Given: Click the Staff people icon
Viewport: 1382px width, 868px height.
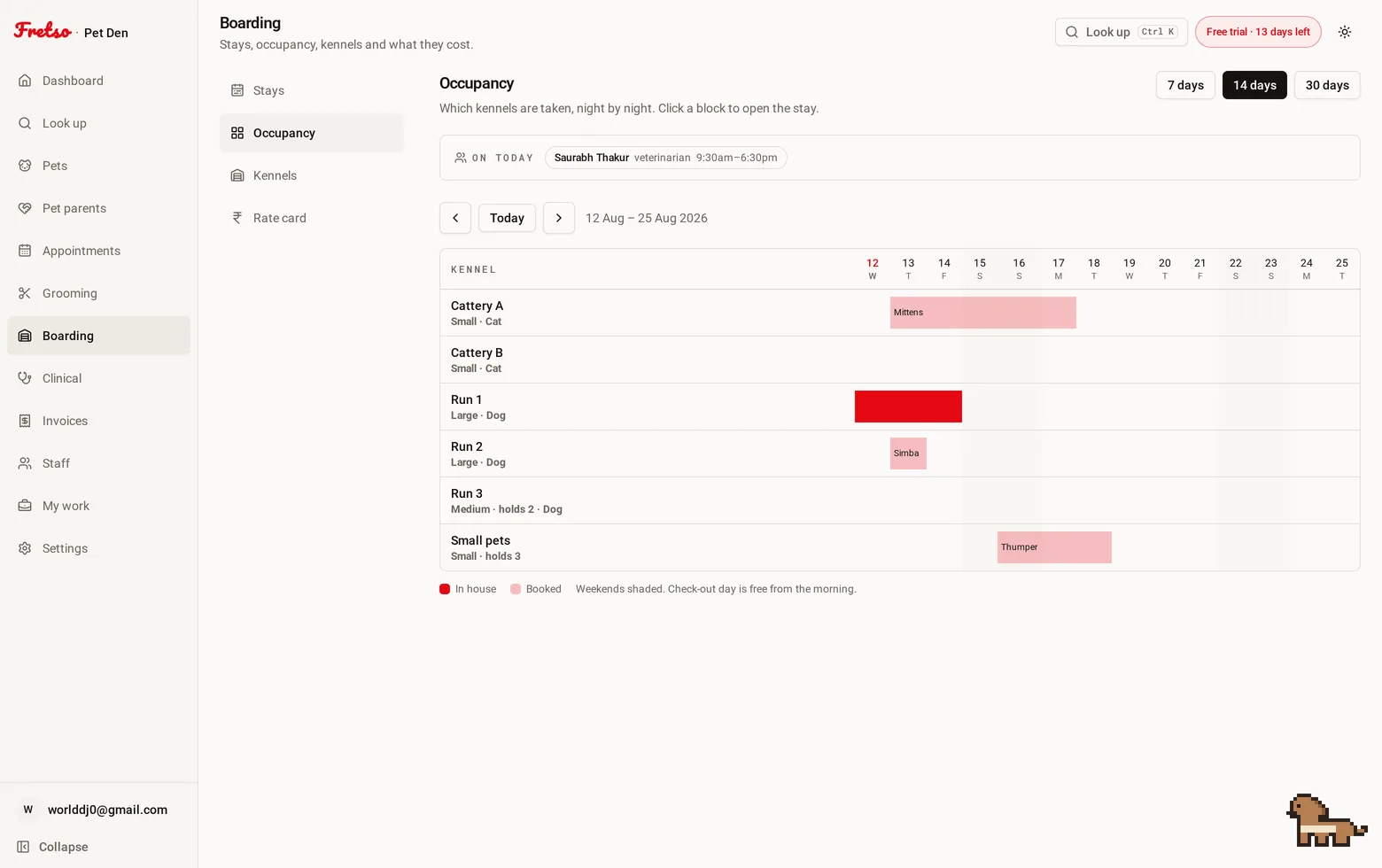Looking at the screenshot, I should (x=25, y=463).
